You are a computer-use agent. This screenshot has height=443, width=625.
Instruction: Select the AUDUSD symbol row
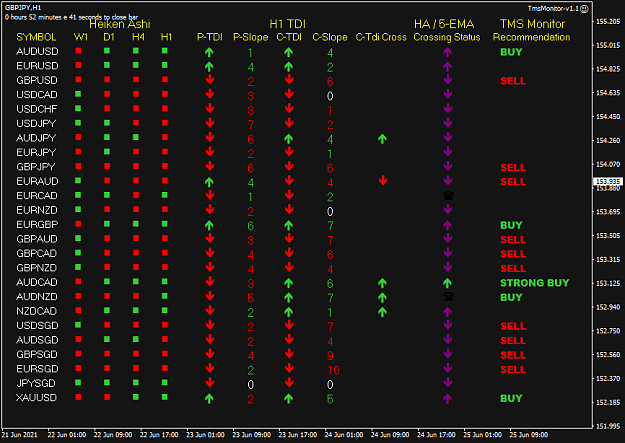293,52
